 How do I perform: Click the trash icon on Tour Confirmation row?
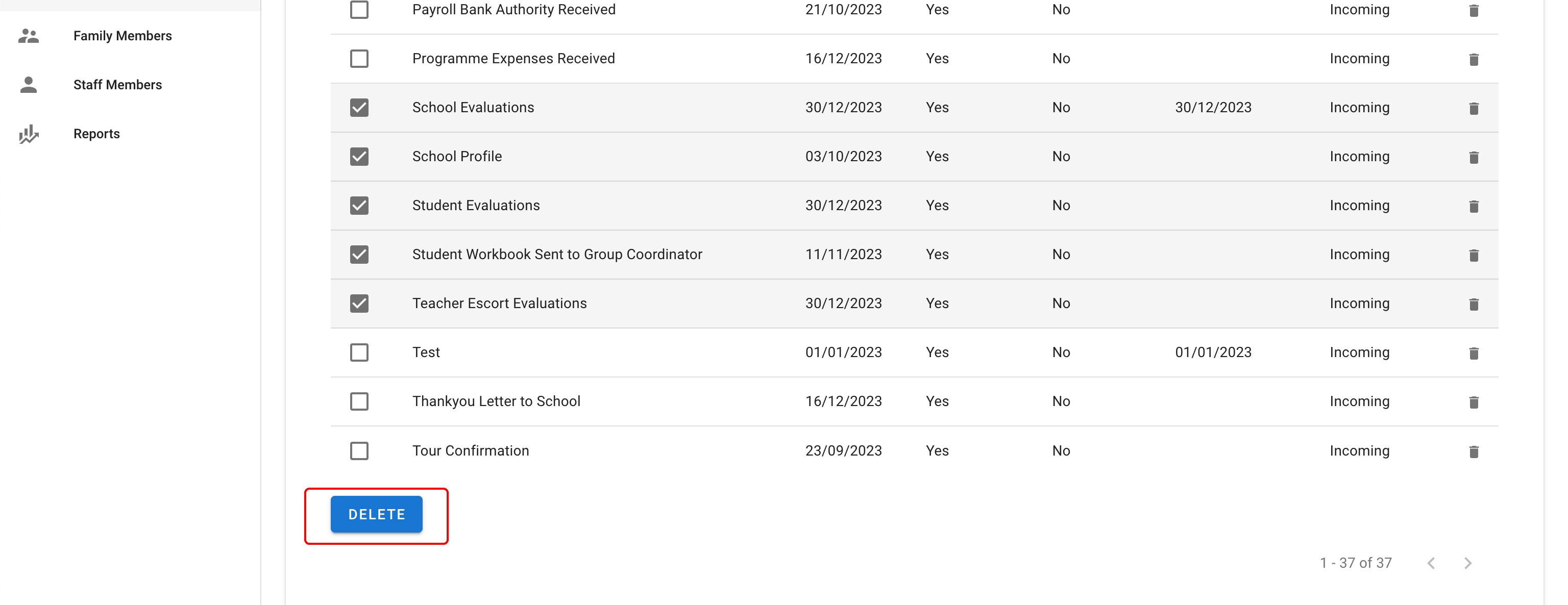[1473, 452]
